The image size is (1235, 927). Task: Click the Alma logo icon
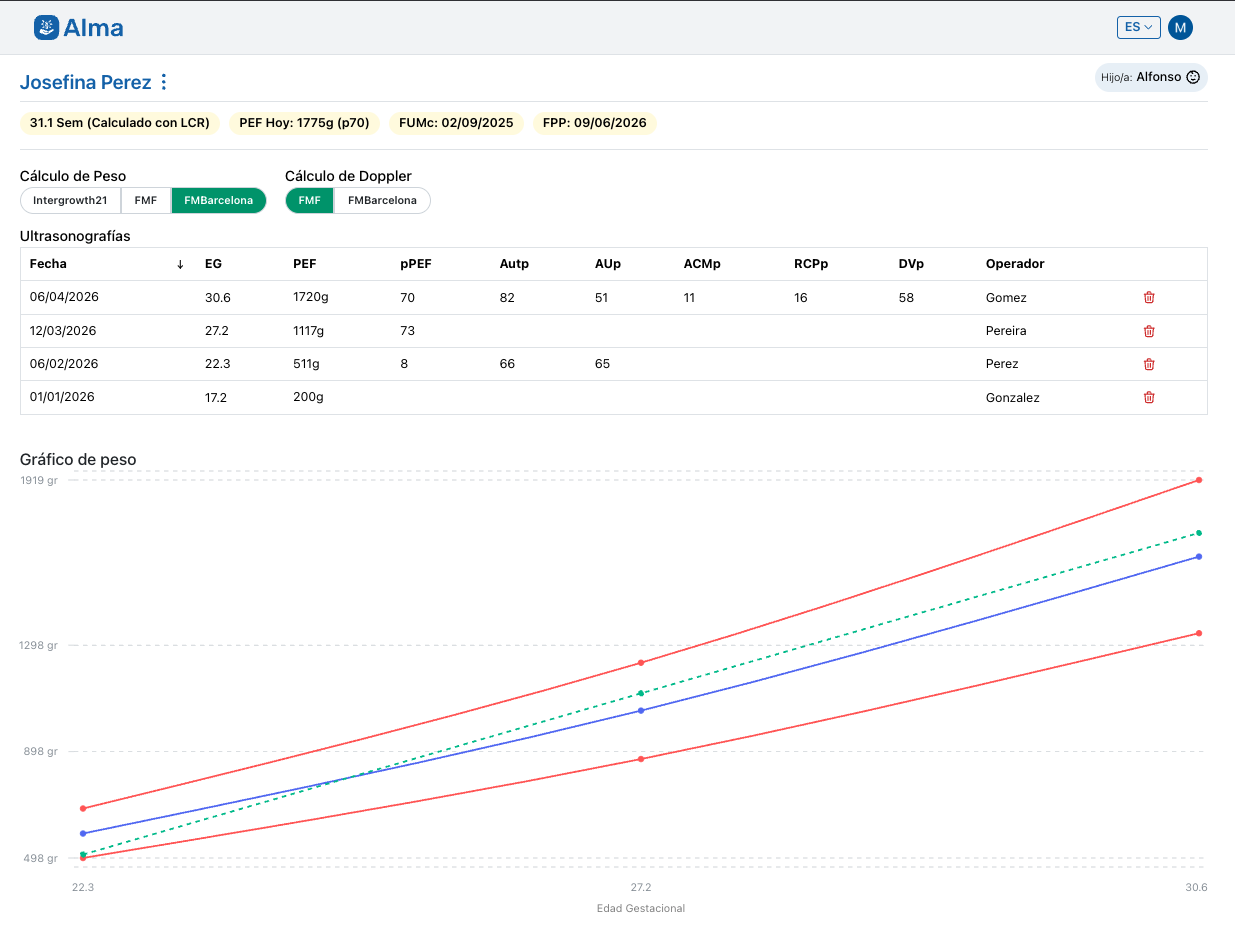point(46,28)
